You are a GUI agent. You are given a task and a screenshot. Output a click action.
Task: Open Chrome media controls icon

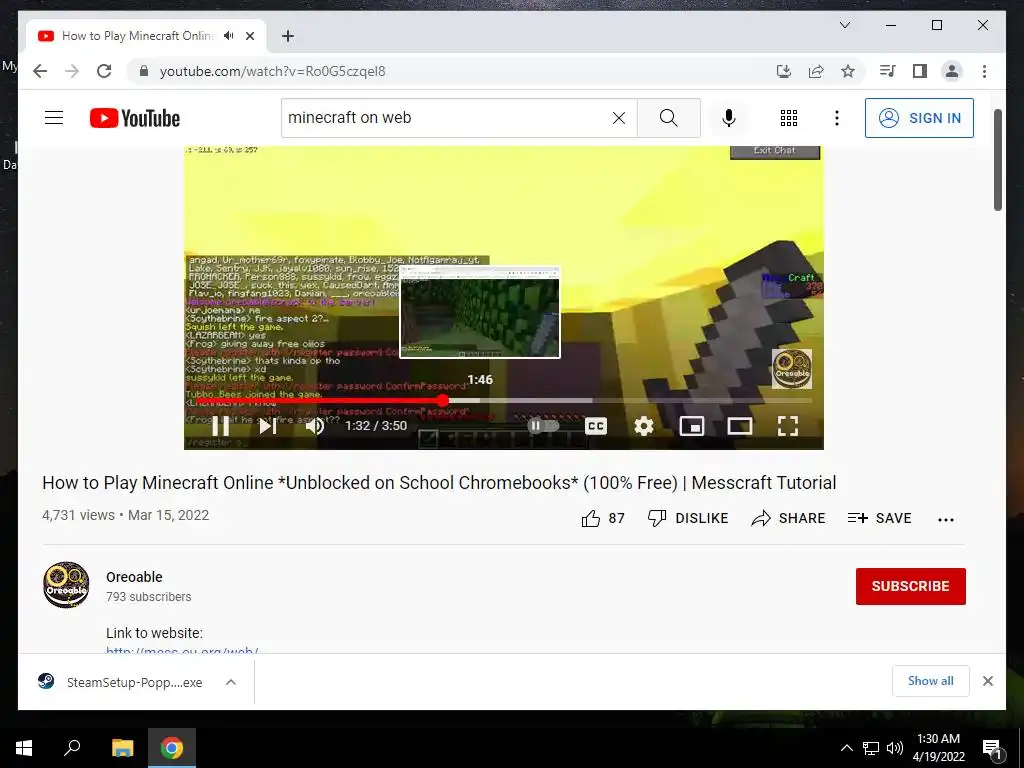coord(888,71)
